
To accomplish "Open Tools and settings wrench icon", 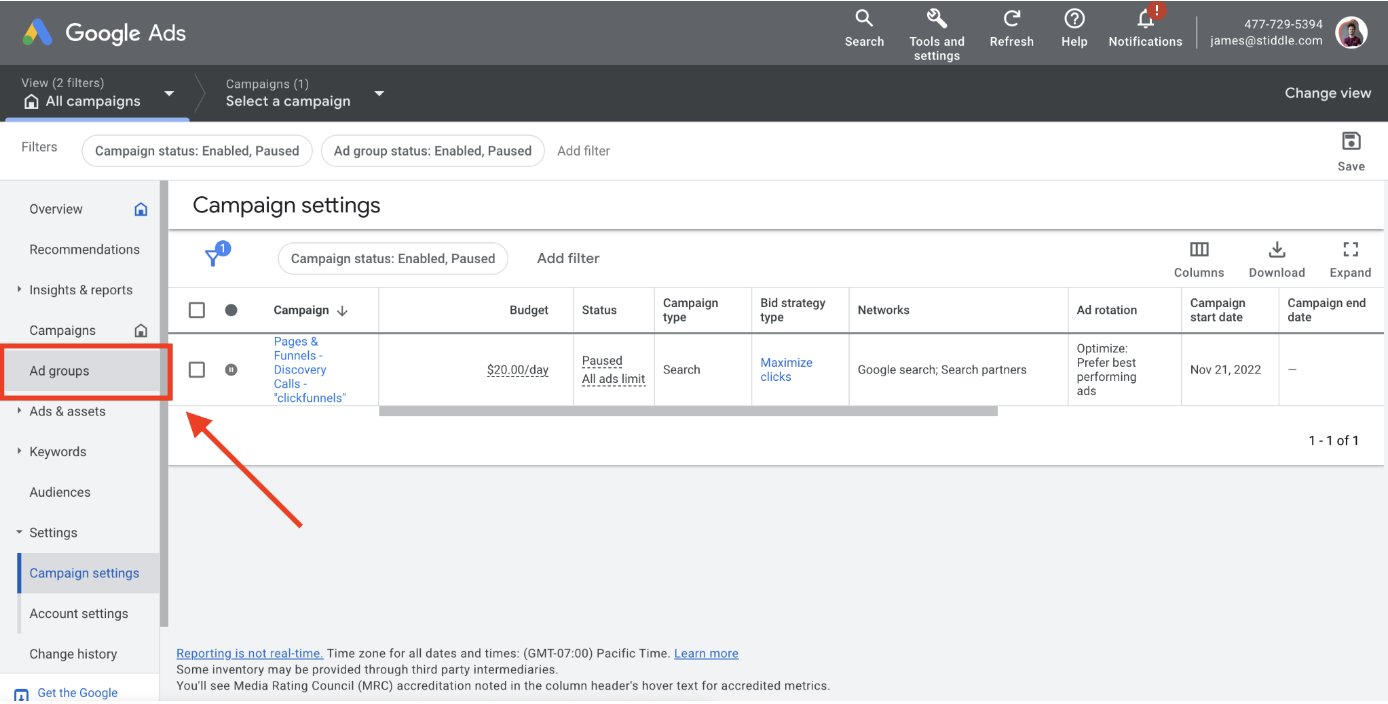I will coord(937,18).
